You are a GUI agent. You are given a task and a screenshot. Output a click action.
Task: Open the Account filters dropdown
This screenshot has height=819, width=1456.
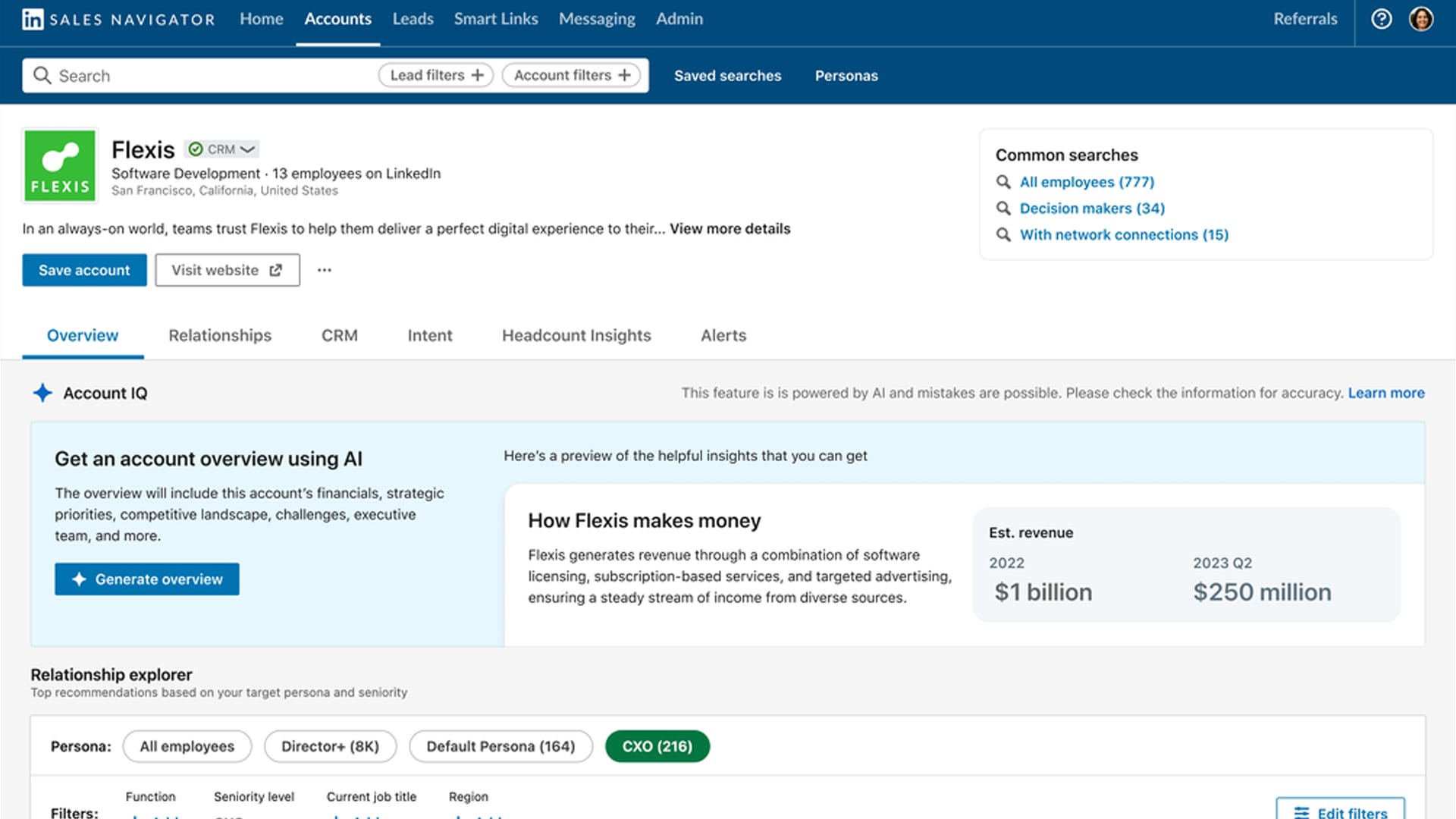pos(571,75)
